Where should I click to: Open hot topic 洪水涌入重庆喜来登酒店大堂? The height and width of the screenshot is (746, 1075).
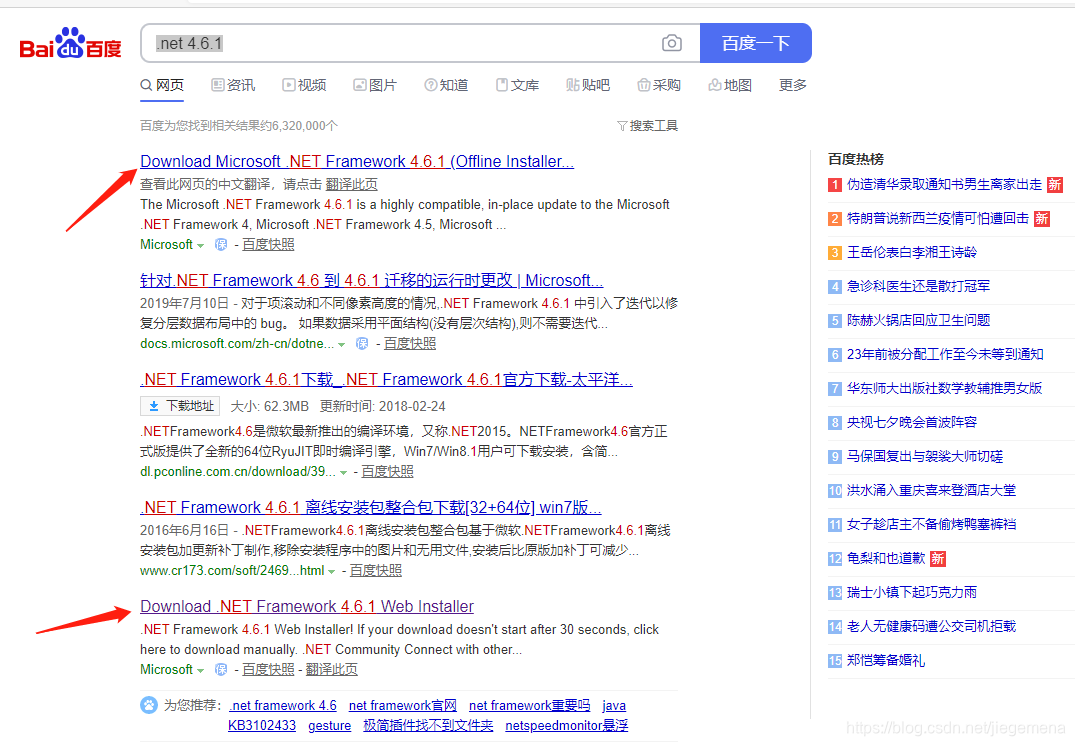(x=931, y=490)
